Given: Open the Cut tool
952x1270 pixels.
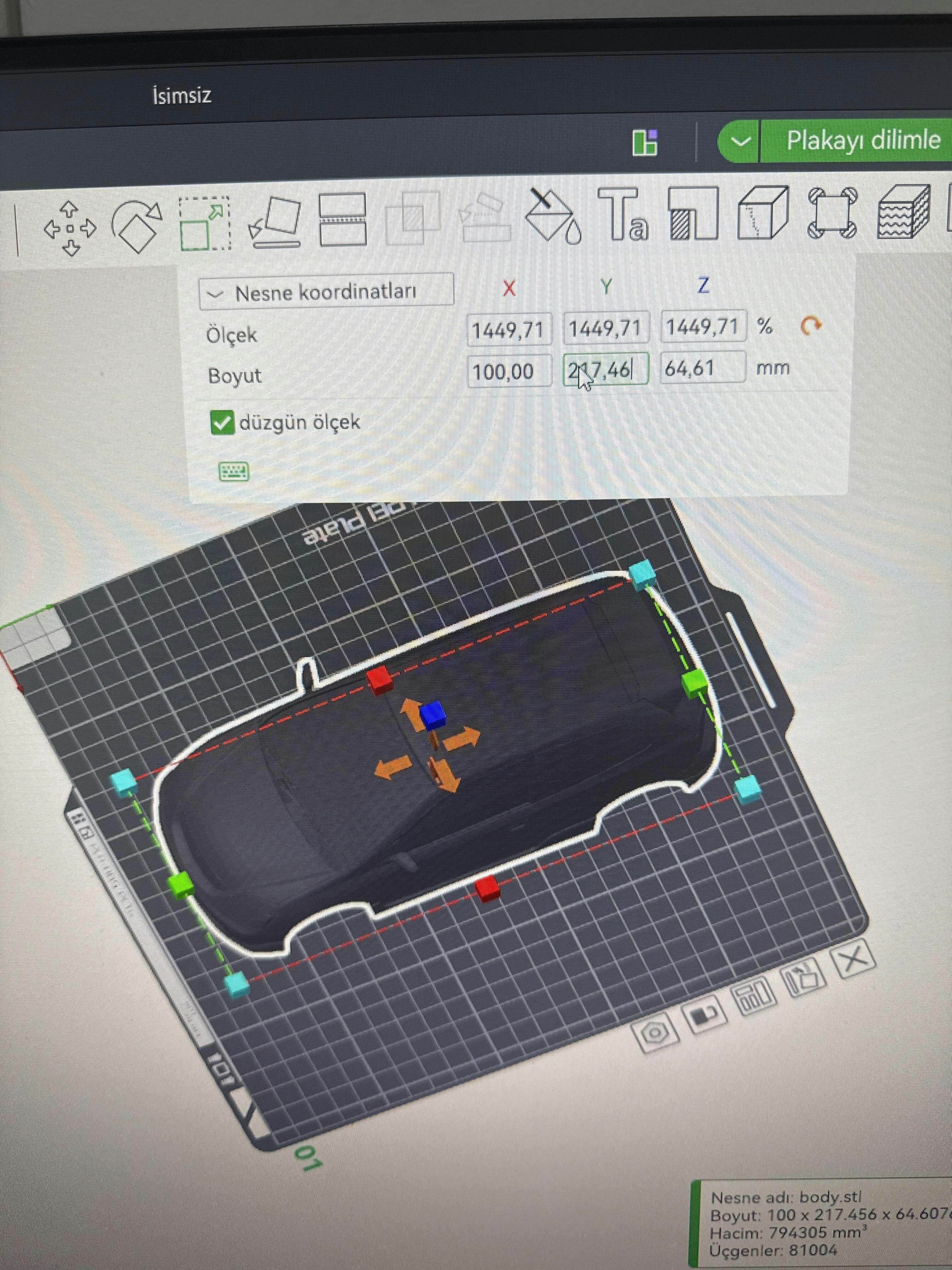Looking at the screenshot, I should [343, 220].
